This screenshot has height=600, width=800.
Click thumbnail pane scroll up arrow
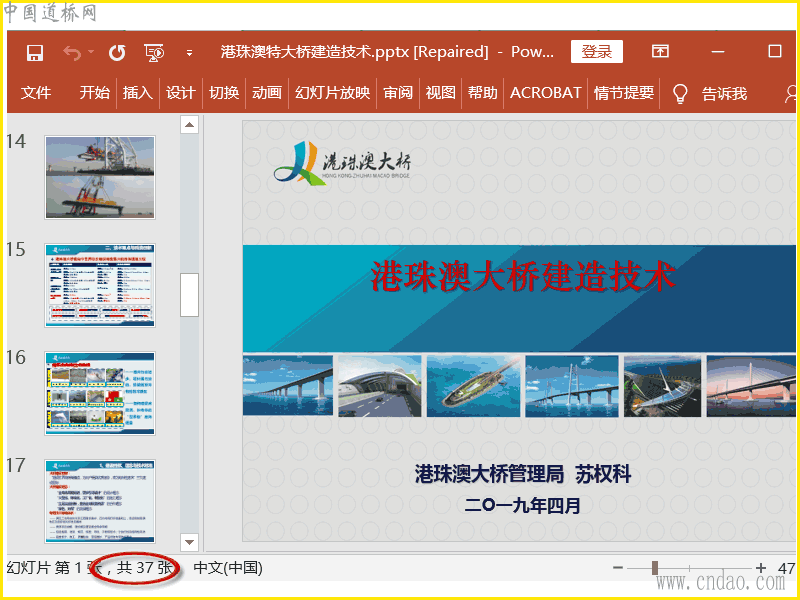coord(189,124)
